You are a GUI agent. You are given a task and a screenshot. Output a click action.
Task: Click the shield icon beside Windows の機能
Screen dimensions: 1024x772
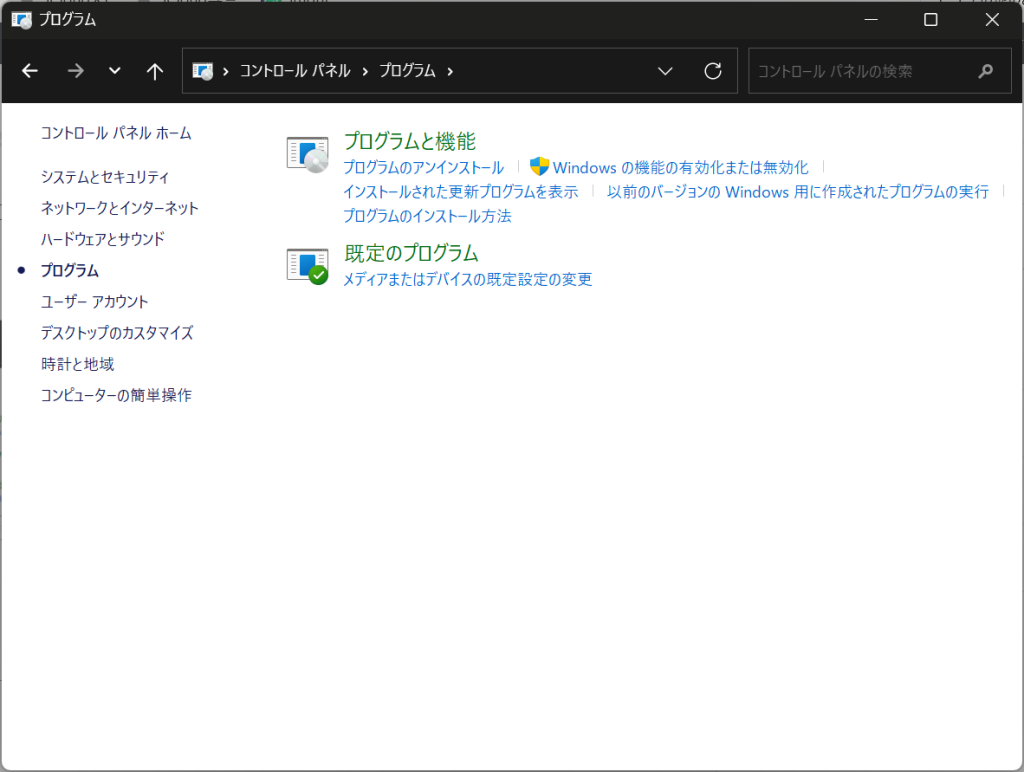click(x=540, y=167)
